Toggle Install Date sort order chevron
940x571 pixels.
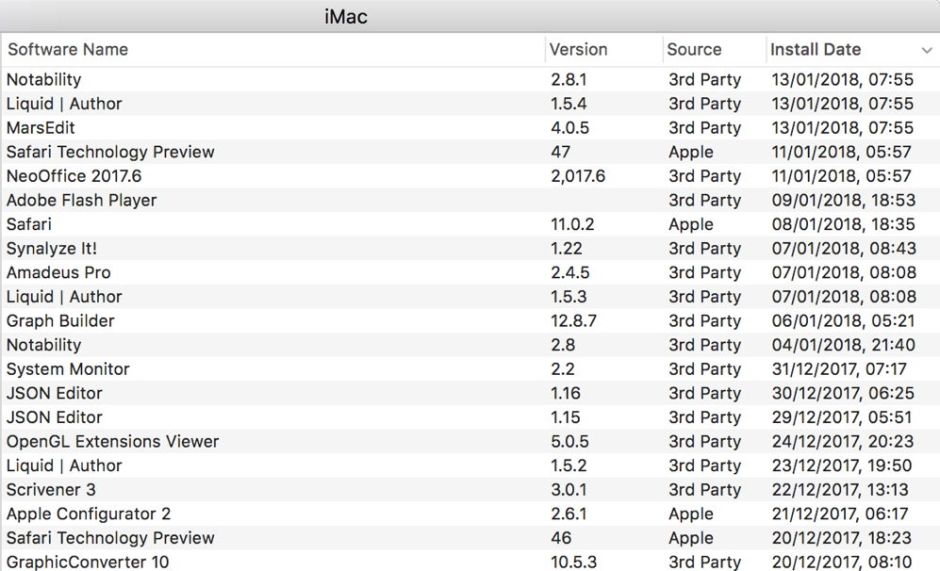926,50
